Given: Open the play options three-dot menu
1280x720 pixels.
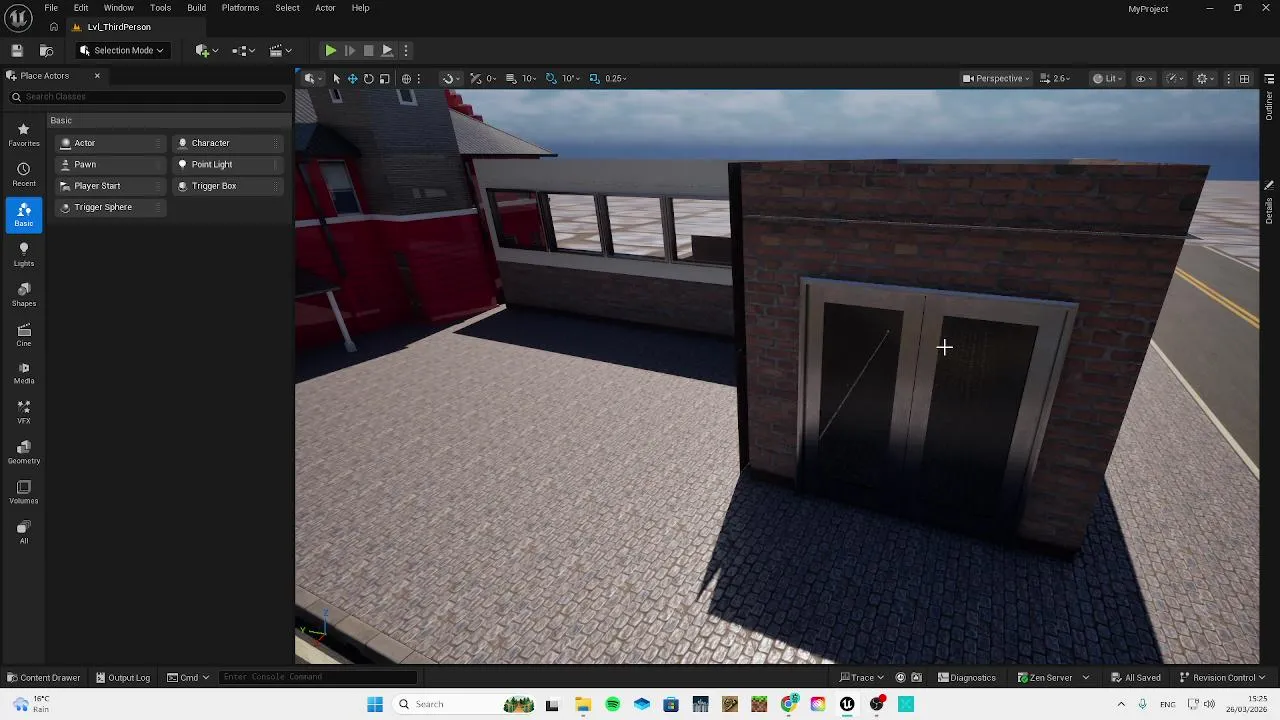Looking at the screenshot, I should click(405, 50).
